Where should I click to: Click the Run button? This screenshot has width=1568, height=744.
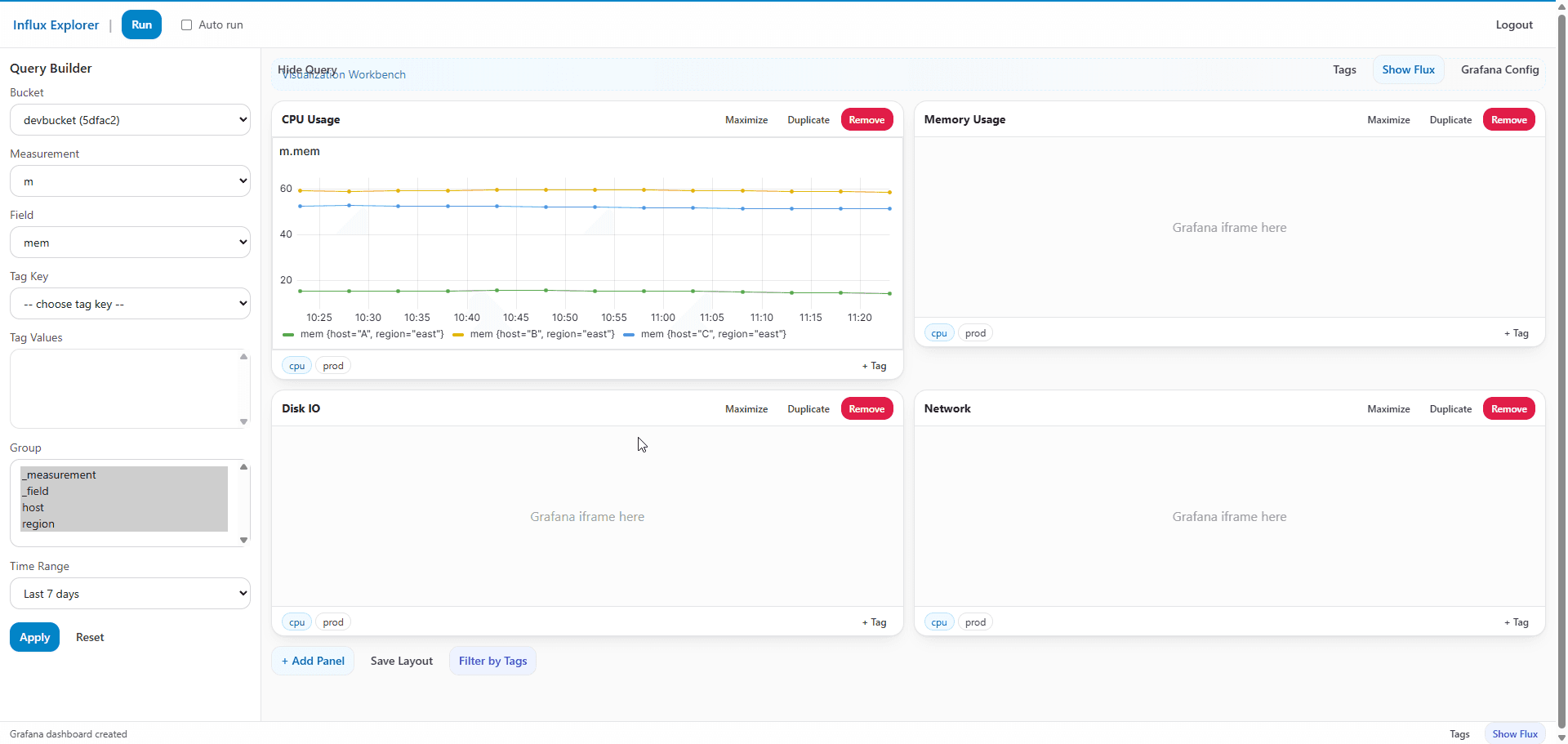(x=141, y=25)
